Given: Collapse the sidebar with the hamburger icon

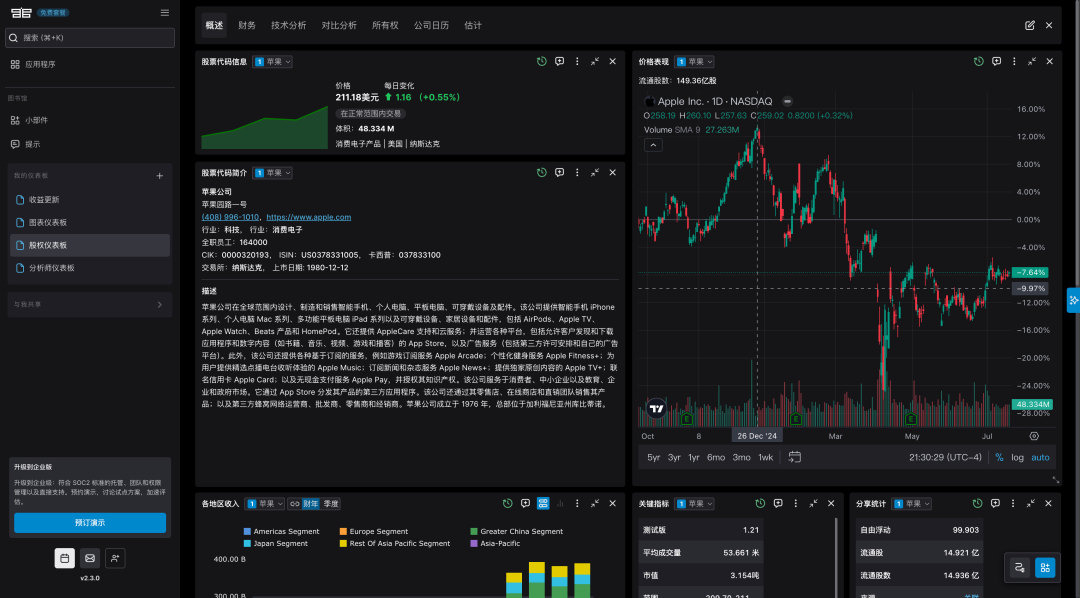Looking at the screenshot, I should tap(165, 12).
